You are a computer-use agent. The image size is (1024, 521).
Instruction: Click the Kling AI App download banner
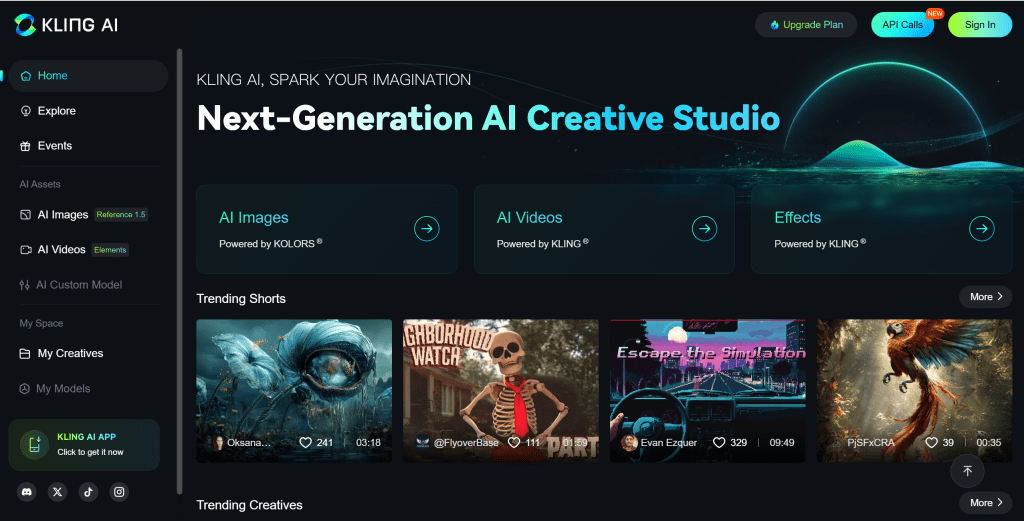pyautogui.click(x=84, y=445)
